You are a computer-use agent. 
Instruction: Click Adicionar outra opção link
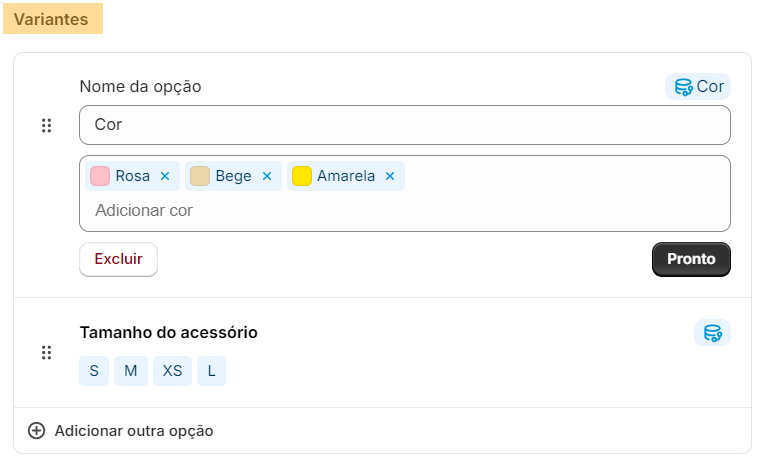pyautogui.click(x=134, y=431)
